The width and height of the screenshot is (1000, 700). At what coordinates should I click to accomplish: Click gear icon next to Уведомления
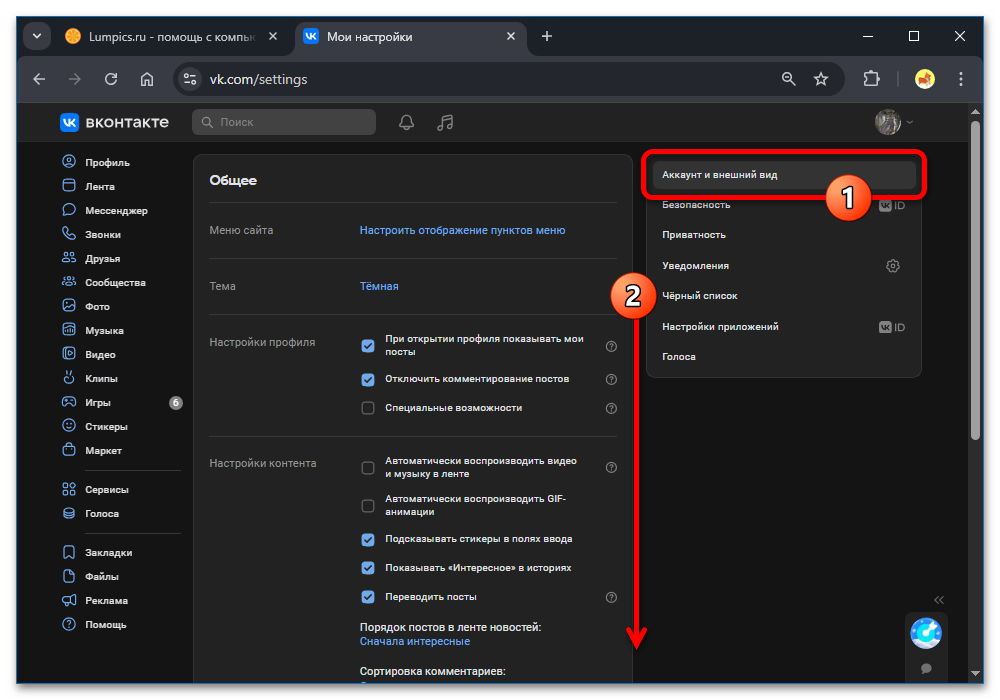pyautogui.click(x=892, y=266)
